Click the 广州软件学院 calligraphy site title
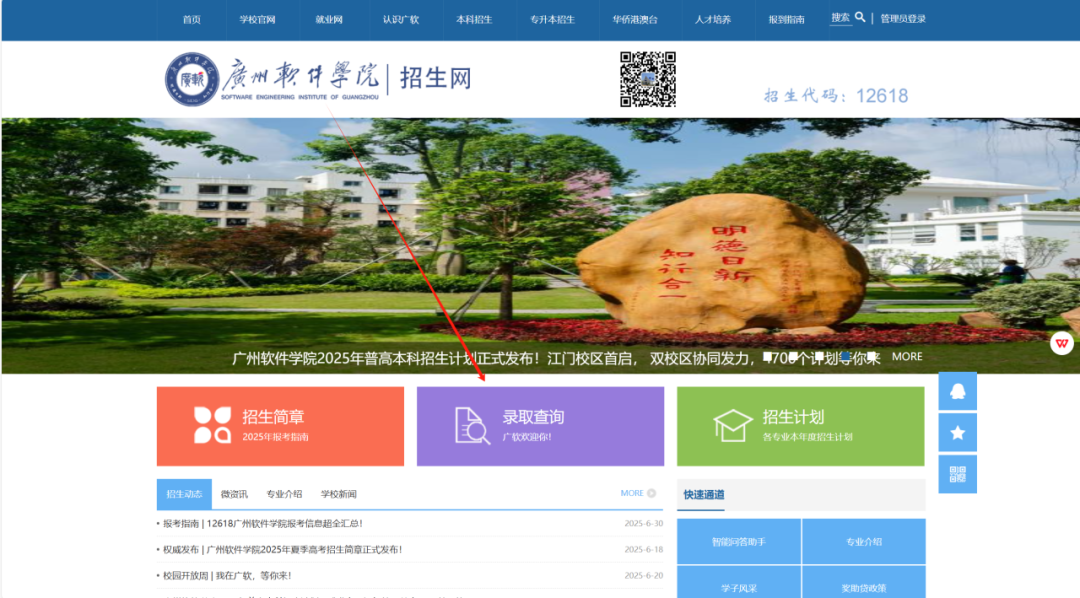 click(300, 76)
